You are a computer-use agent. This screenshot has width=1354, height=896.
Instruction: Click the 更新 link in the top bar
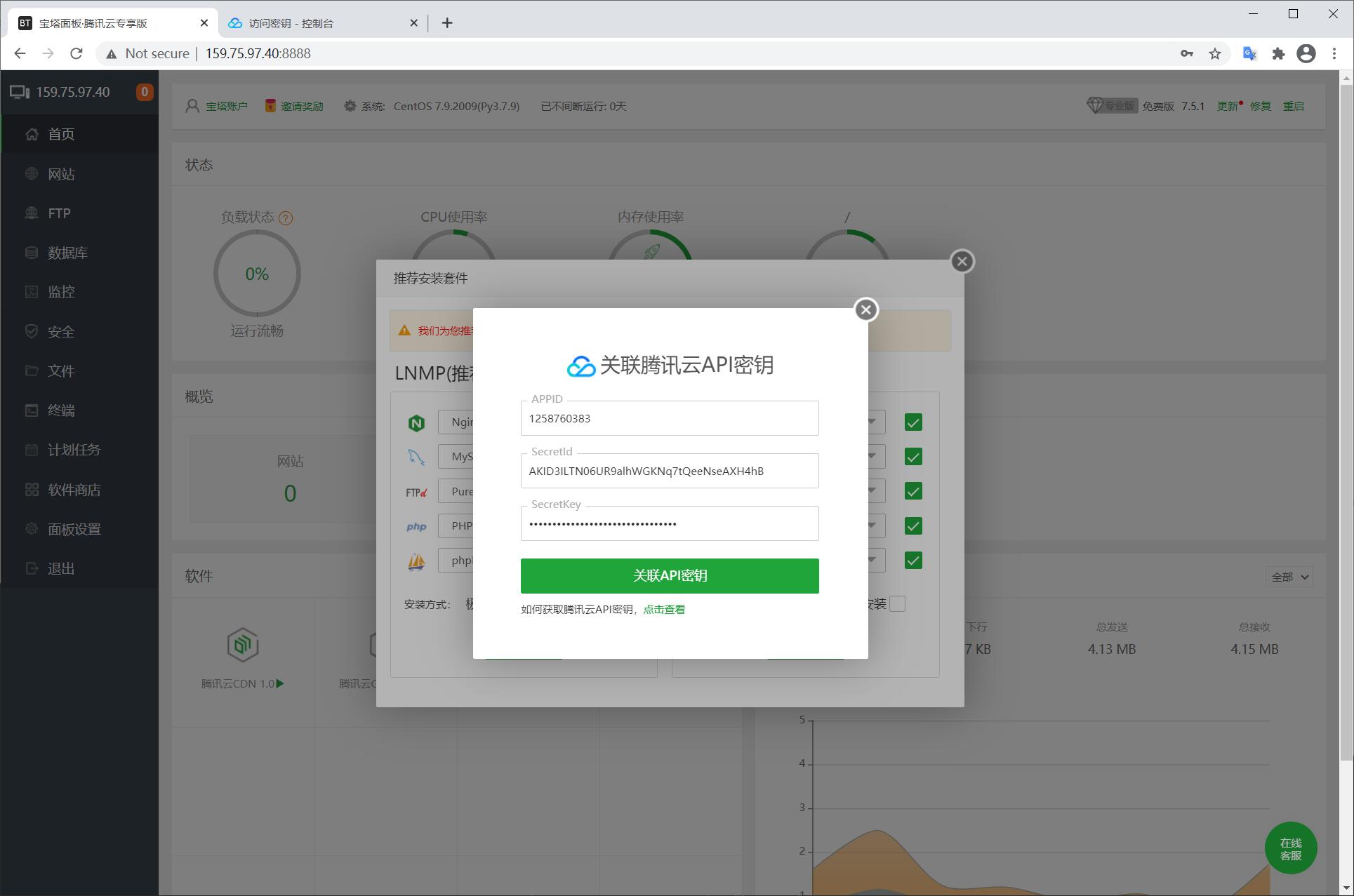click(1228, 107)
